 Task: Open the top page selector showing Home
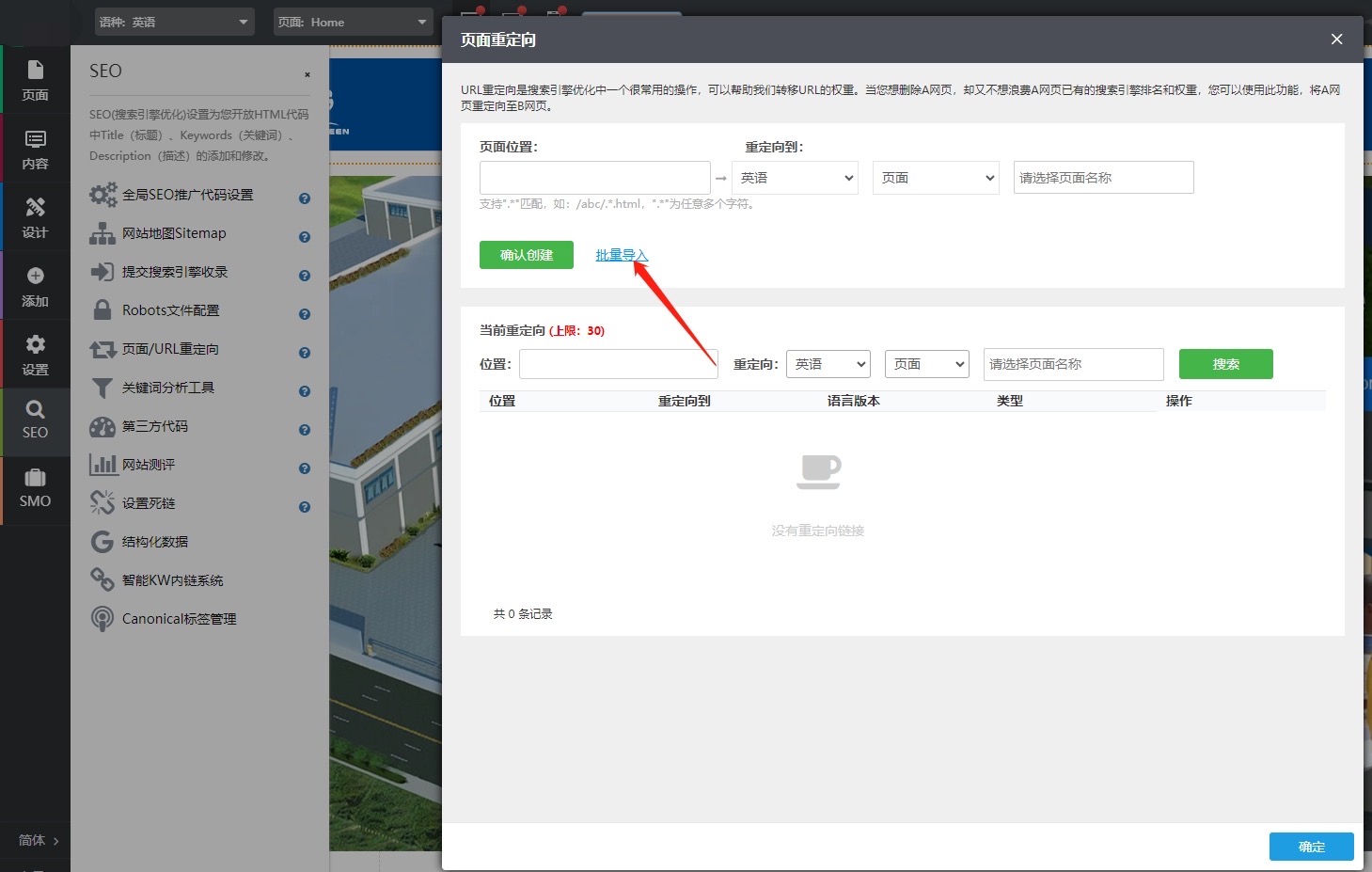click(x=353, y=22)
